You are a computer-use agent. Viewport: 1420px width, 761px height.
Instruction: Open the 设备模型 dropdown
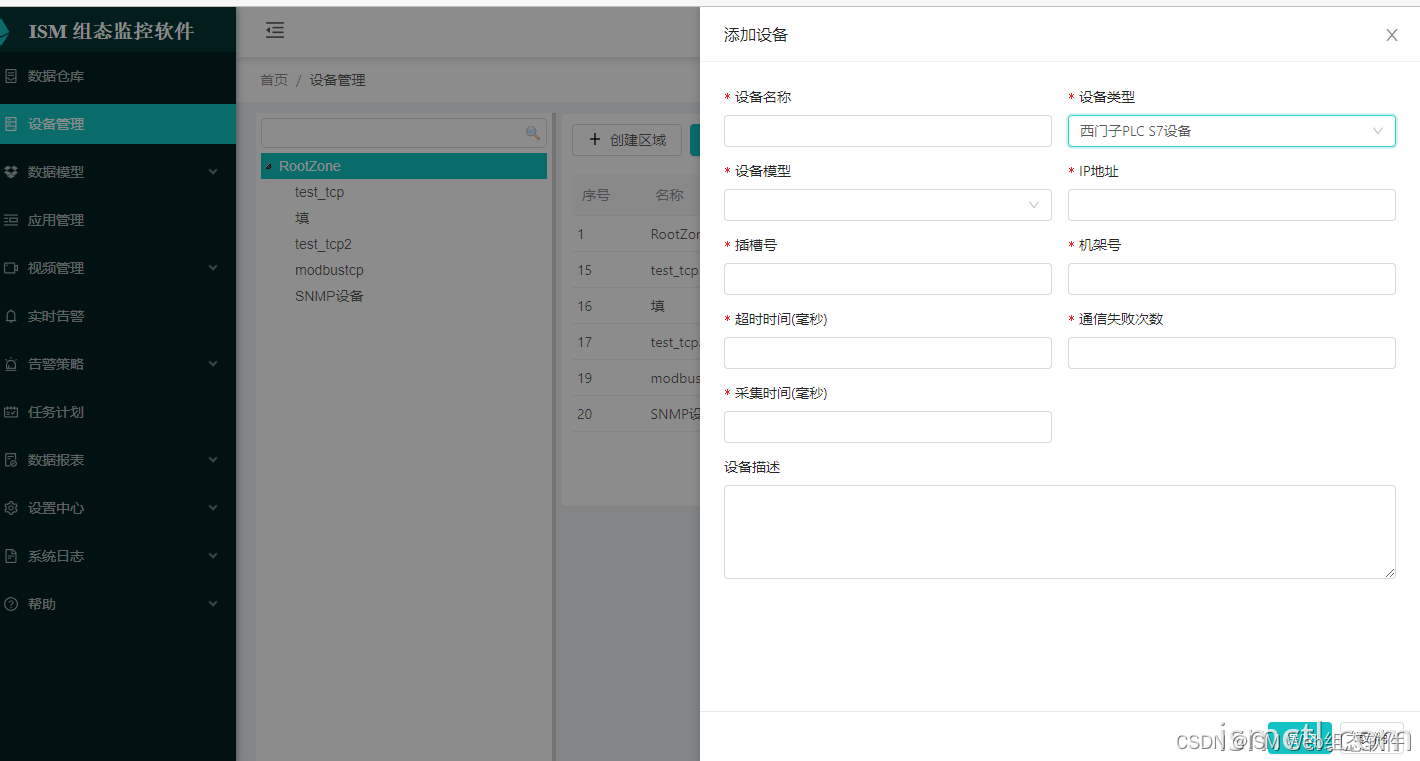click(888, 205)
